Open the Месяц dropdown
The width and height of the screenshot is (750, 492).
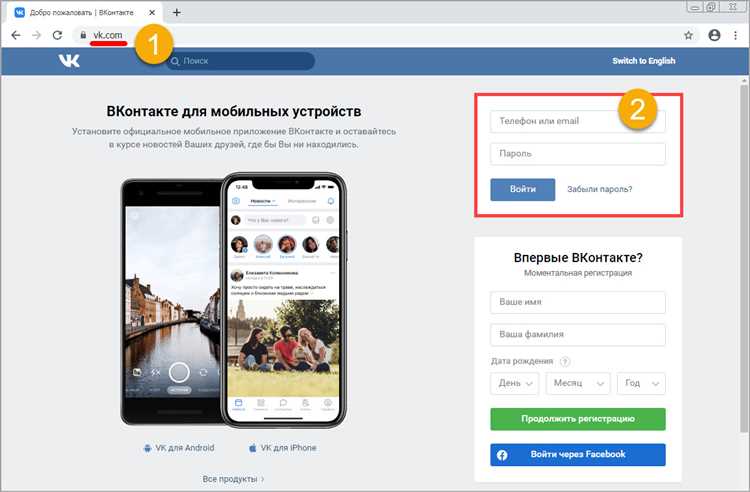coord(578,383)
